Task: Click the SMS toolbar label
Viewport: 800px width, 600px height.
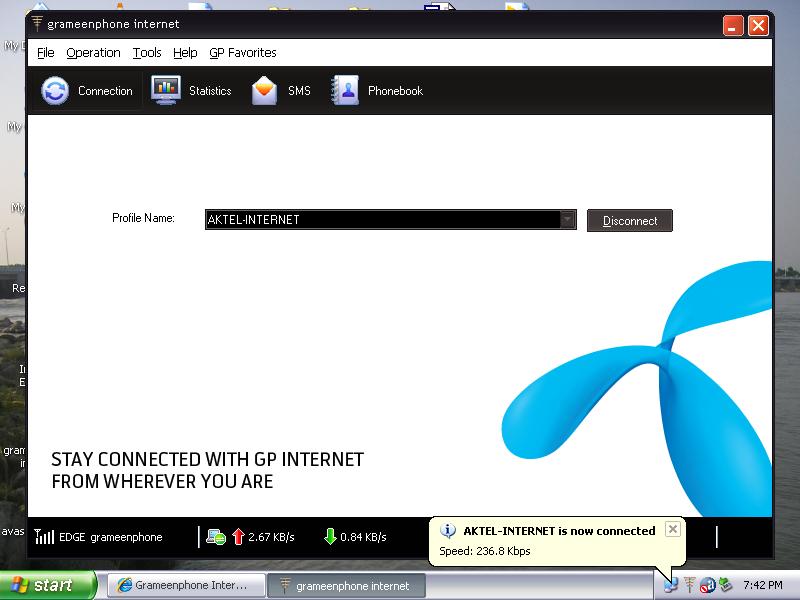Action: point(299,91)
